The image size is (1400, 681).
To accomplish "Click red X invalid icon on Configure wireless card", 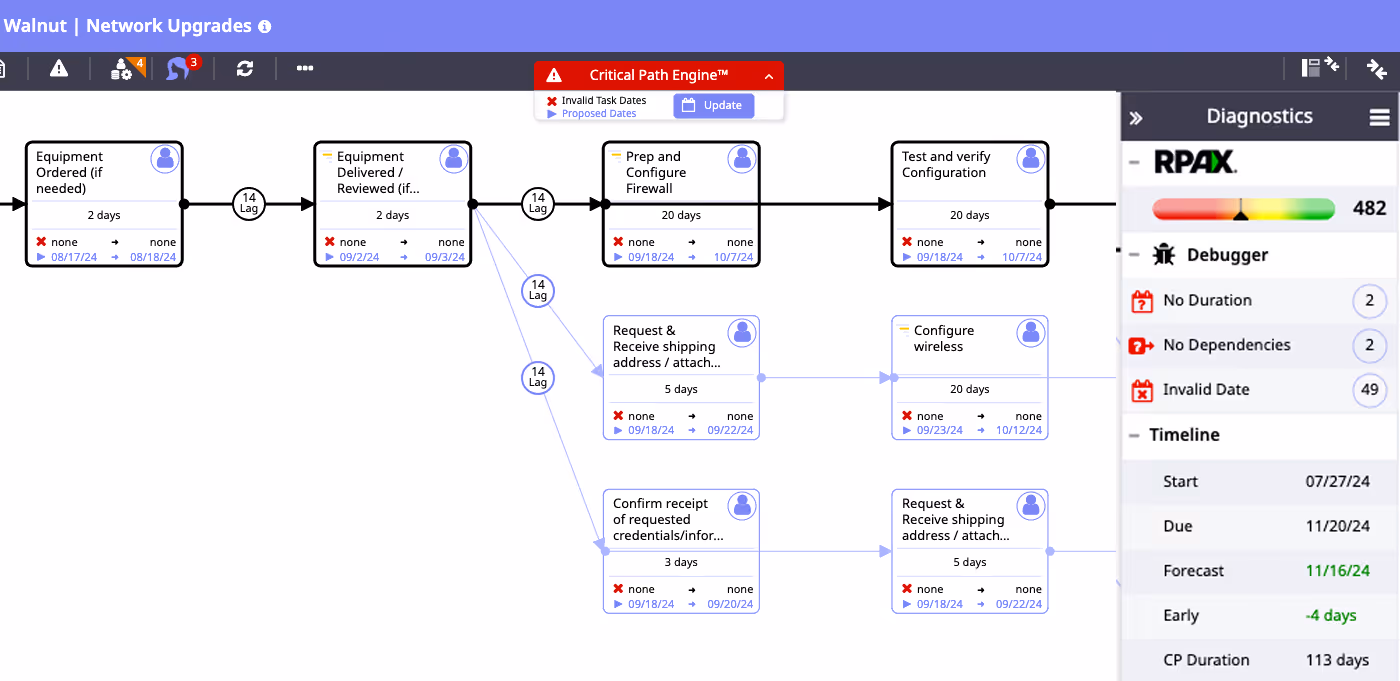I will click(907, 416).
